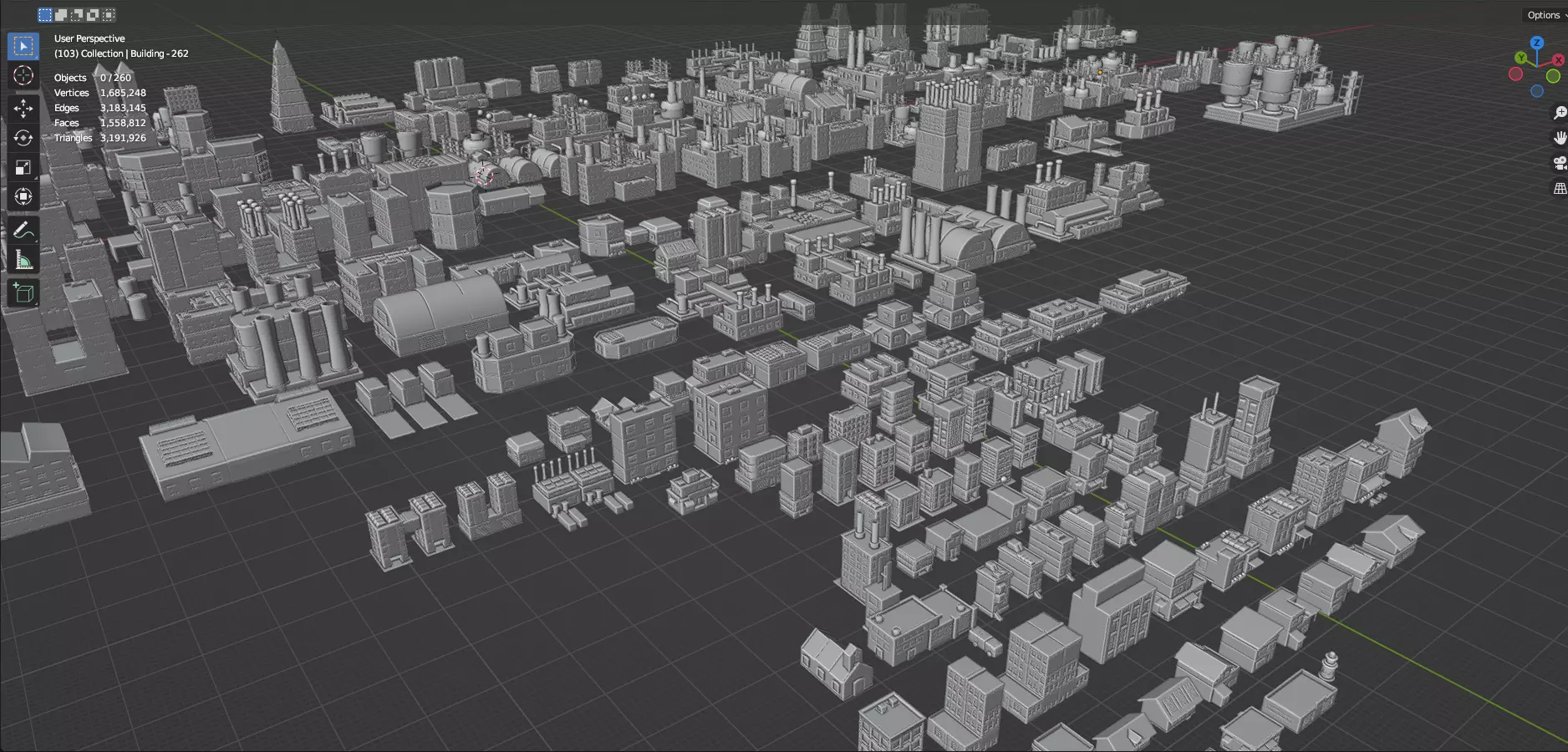Set selection mode to subtract
The height and width of the screenshot is (752, 1568).
(x=77, y=14)
